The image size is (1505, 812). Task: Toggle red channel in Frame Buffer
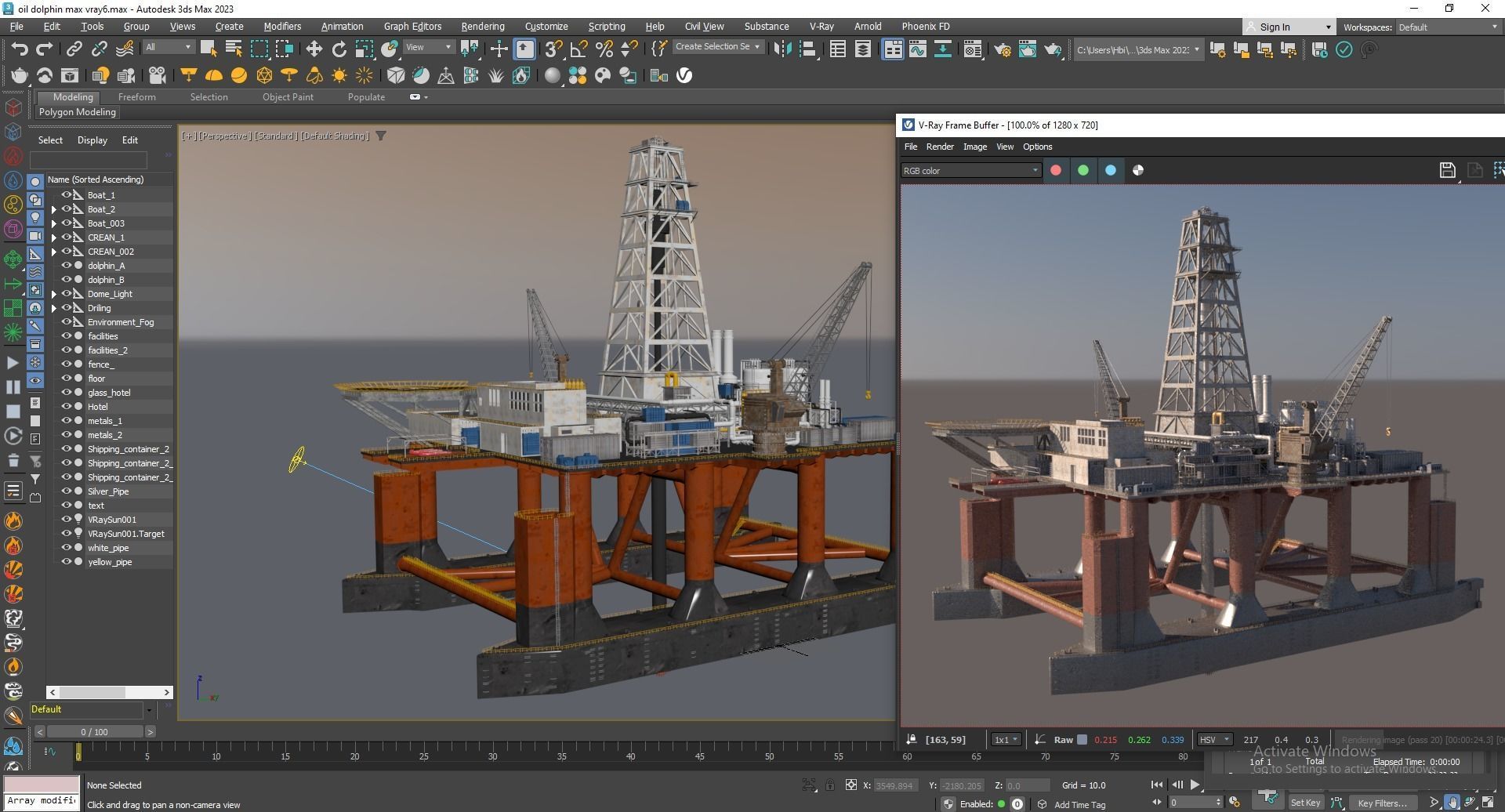click(1056, 170)
